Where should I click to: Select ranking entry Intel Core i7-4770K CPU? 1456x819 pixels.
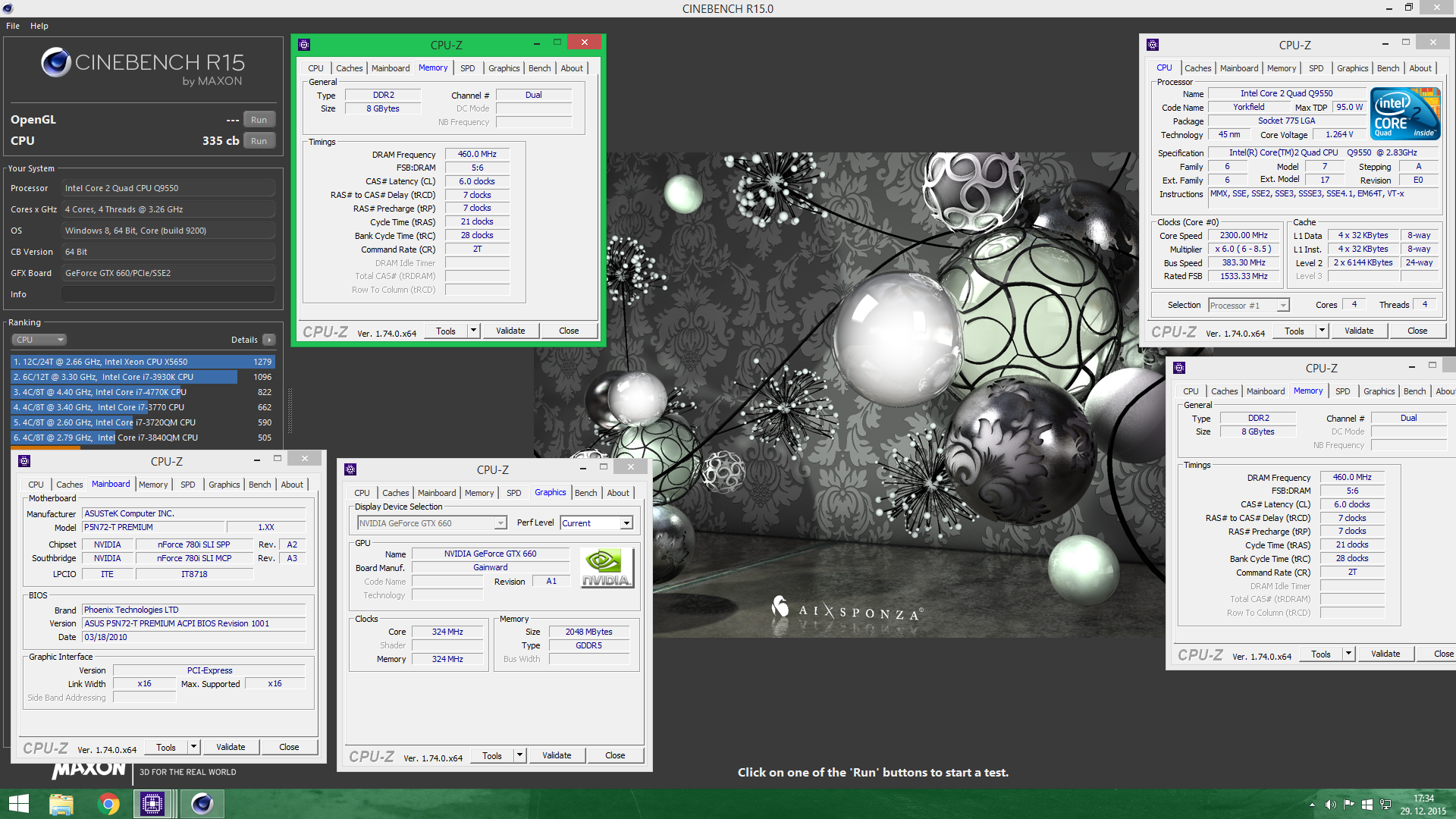[x=143, y=392]
